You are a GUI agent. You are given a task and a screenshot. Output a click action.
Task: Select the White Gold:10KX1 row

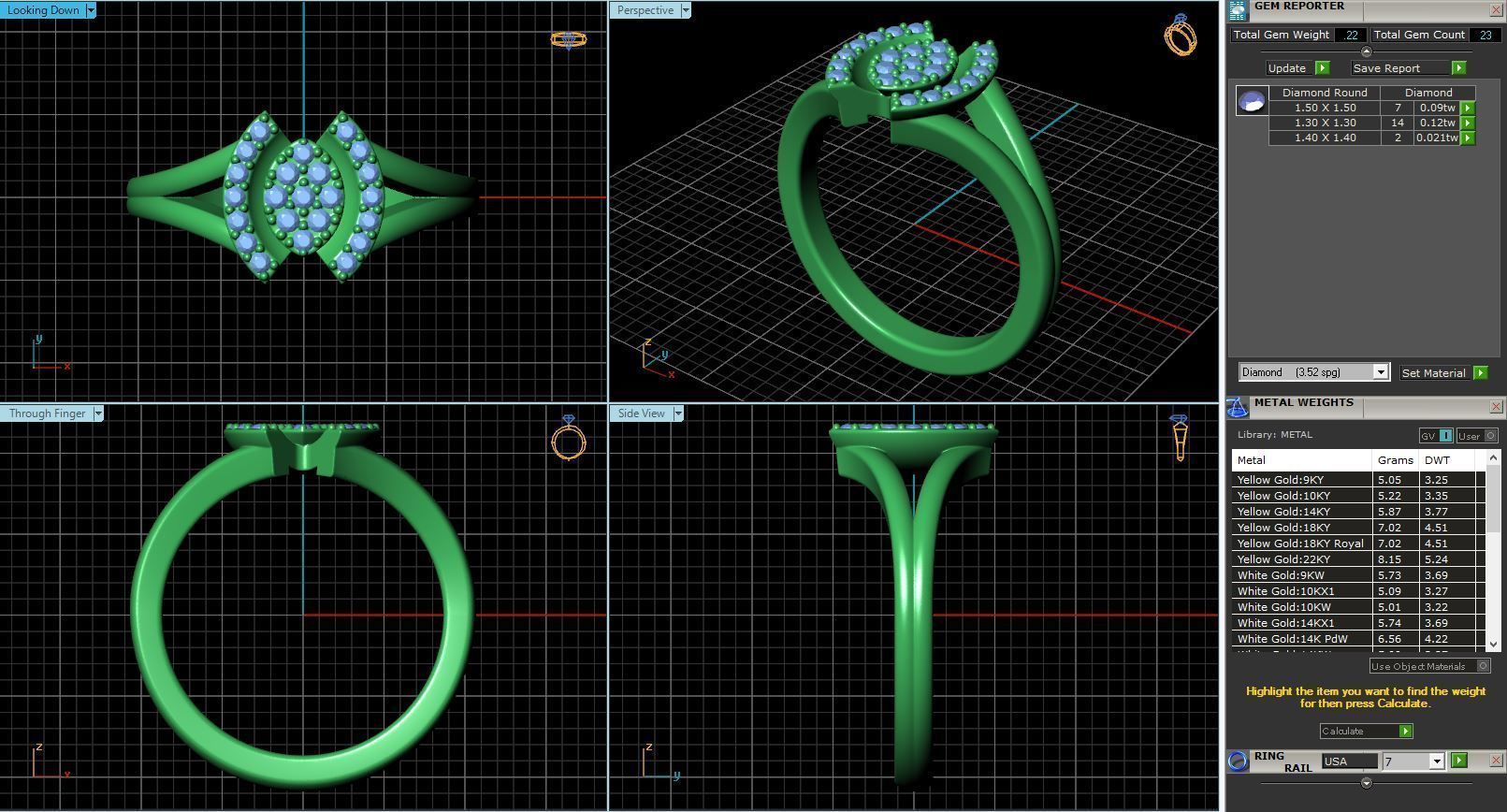click(x=1358, y=591)
